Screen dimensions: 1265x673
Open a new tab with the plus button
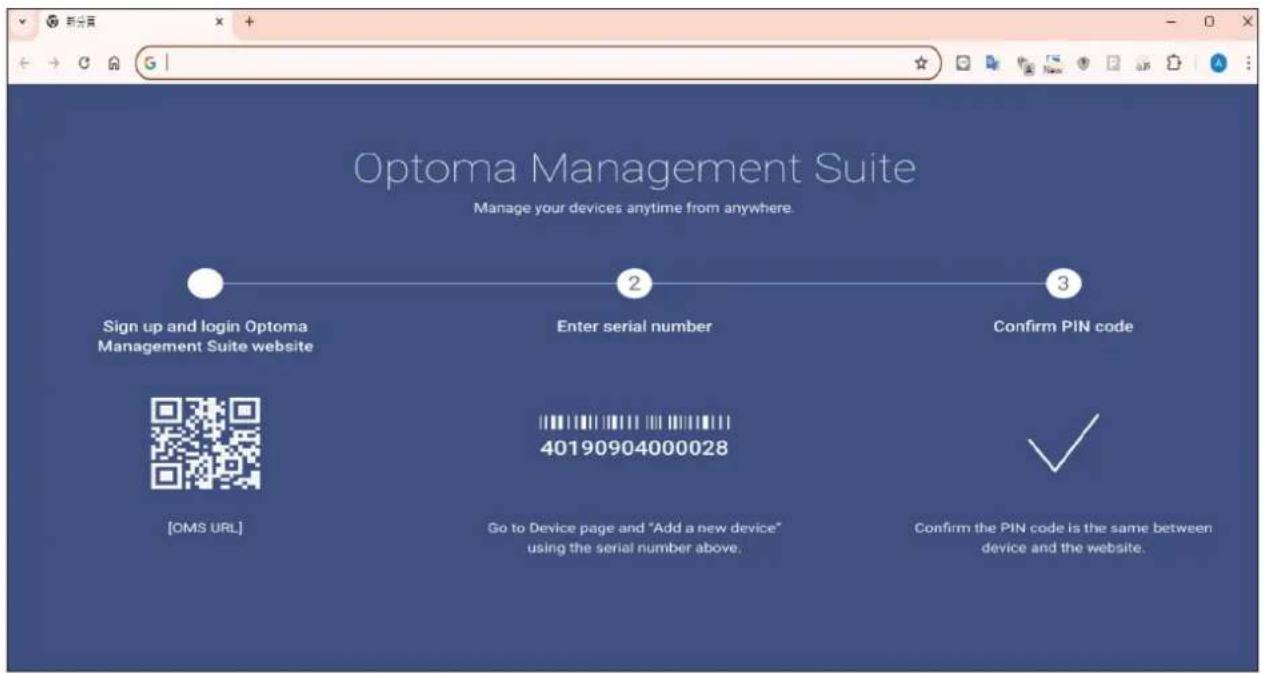tap(250, 21)
